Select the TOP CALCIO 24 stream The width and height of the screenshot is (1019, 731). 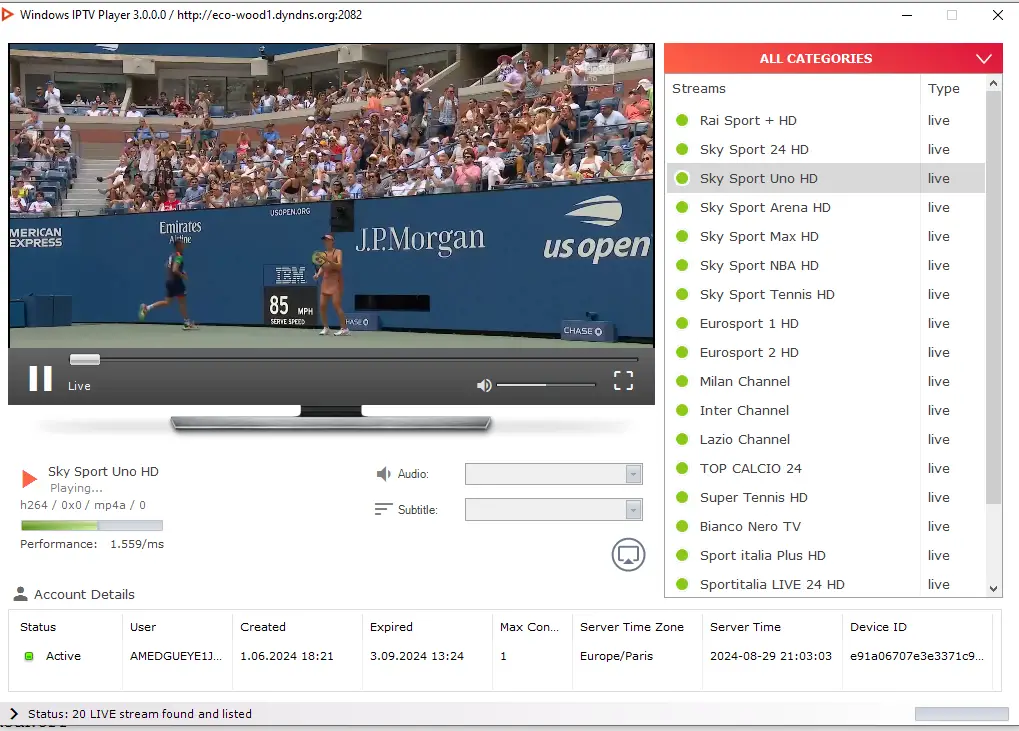(825, 468)
